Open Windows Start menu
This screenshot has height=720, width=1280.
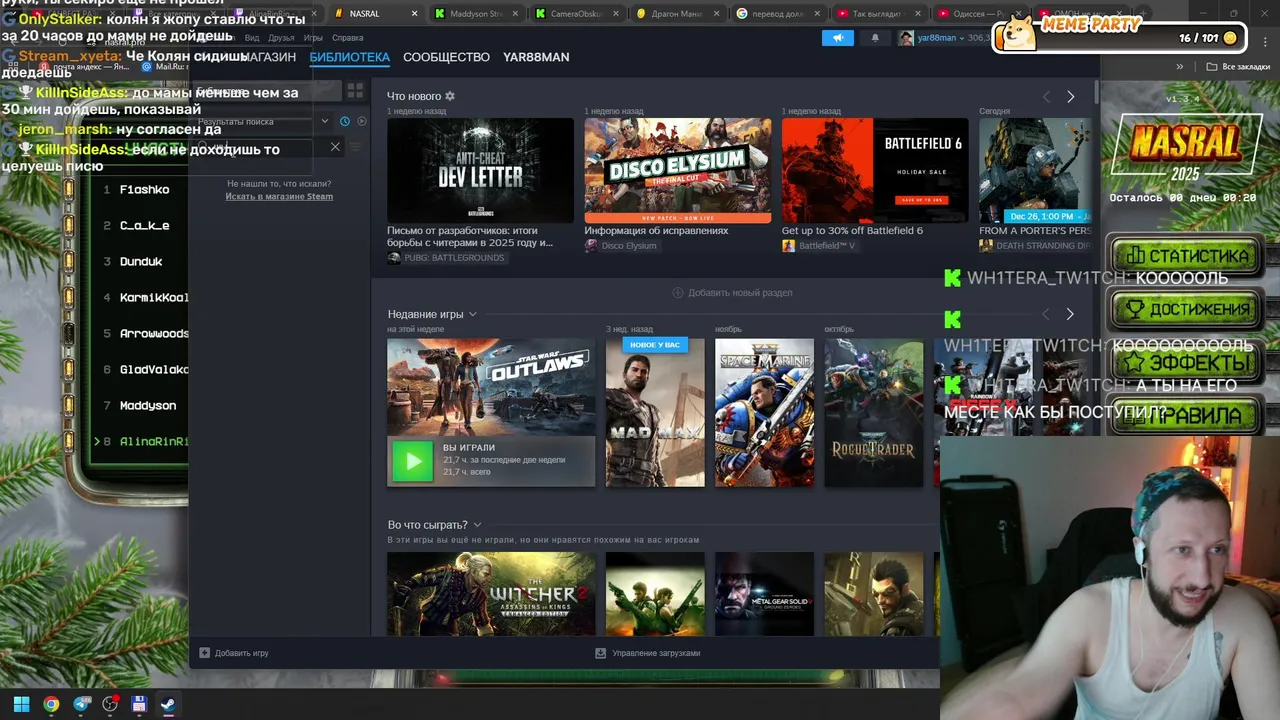[21, 704]
